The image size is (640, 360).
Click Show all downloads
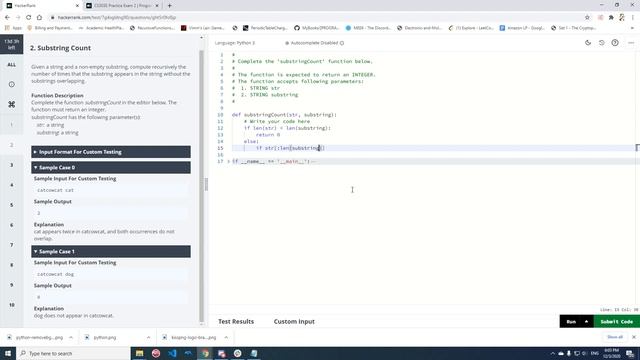(615, 337)
